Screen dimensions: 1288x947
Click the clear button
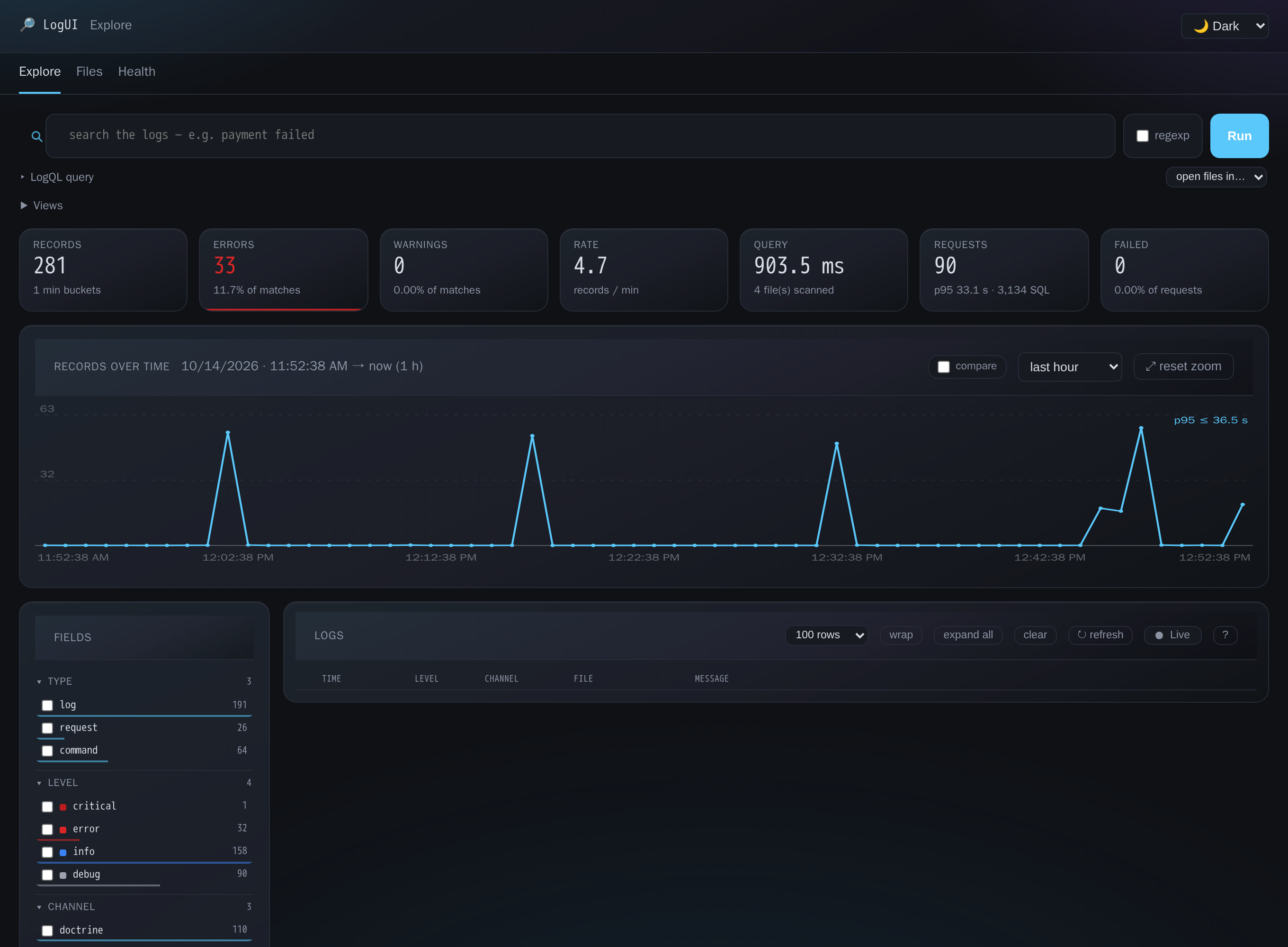(x=1035, y=634)
